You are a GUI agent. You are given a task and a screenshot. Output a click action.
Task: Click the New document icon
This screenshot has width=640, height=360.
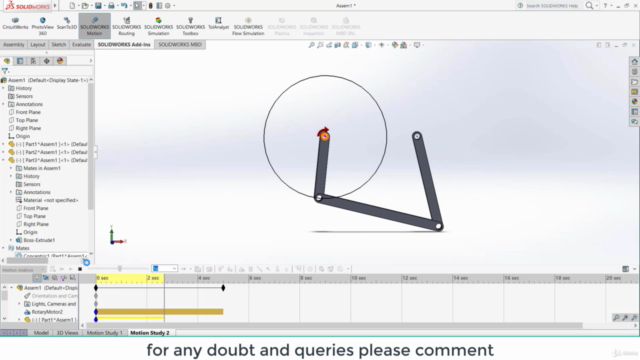pos(72,6)
